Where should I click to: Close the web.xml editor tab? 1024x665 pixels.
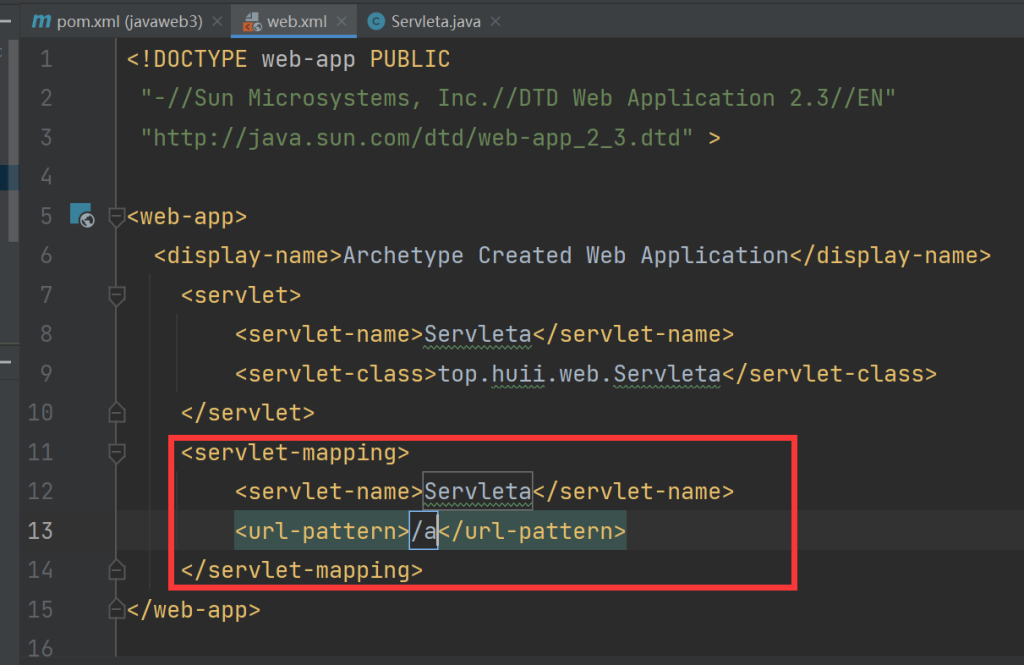pyautogui.click(x=343, y=21)
